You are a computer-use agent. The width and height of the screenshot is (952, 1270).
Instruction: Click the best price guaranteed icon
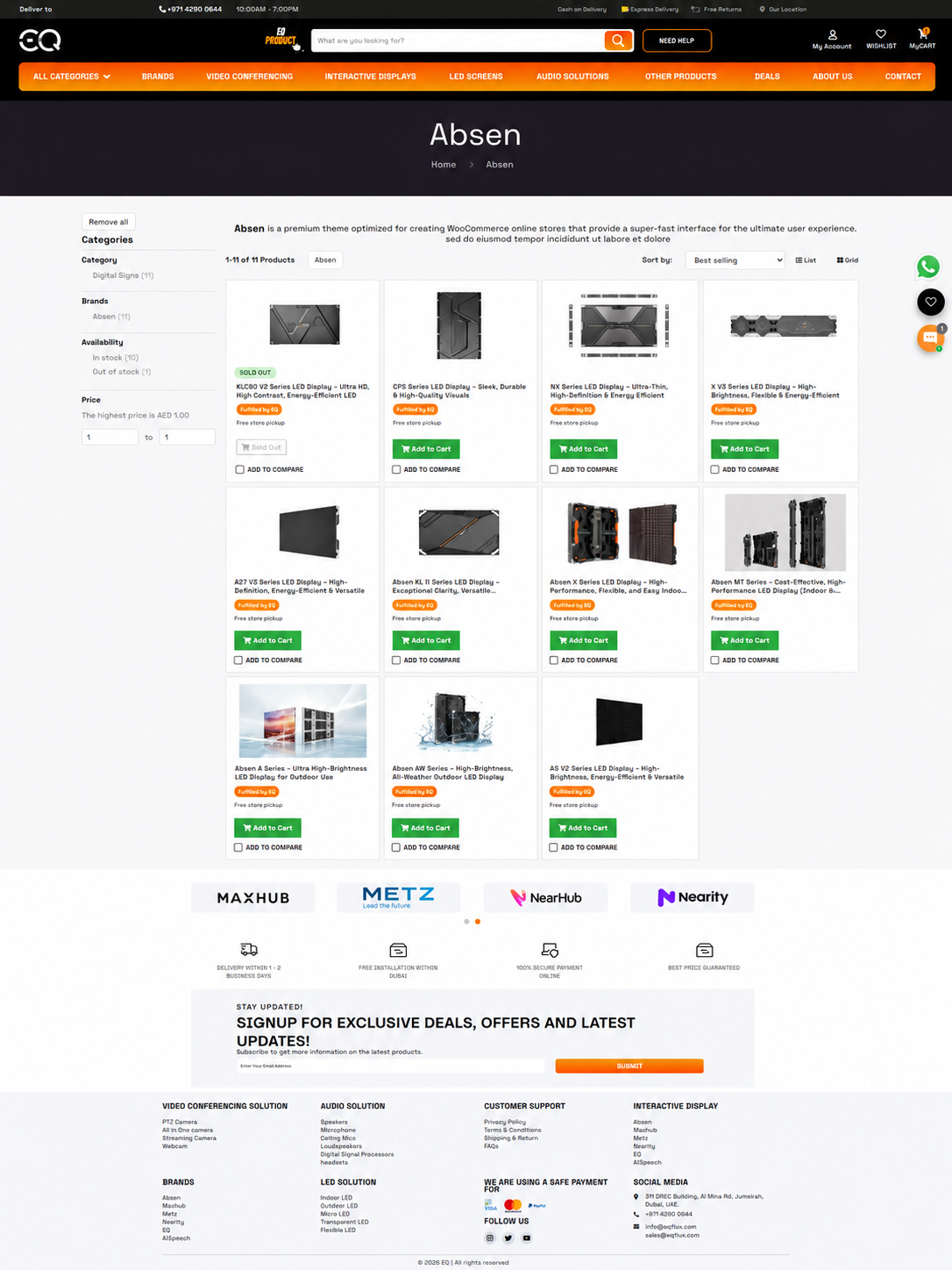tap(704, 950)
